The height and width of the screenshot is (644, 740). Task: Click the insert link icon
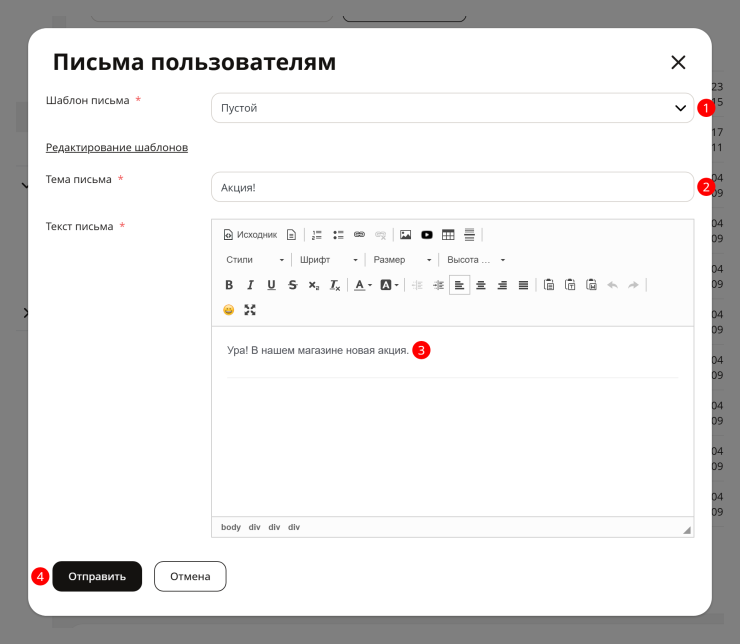(x=359, y=234)
